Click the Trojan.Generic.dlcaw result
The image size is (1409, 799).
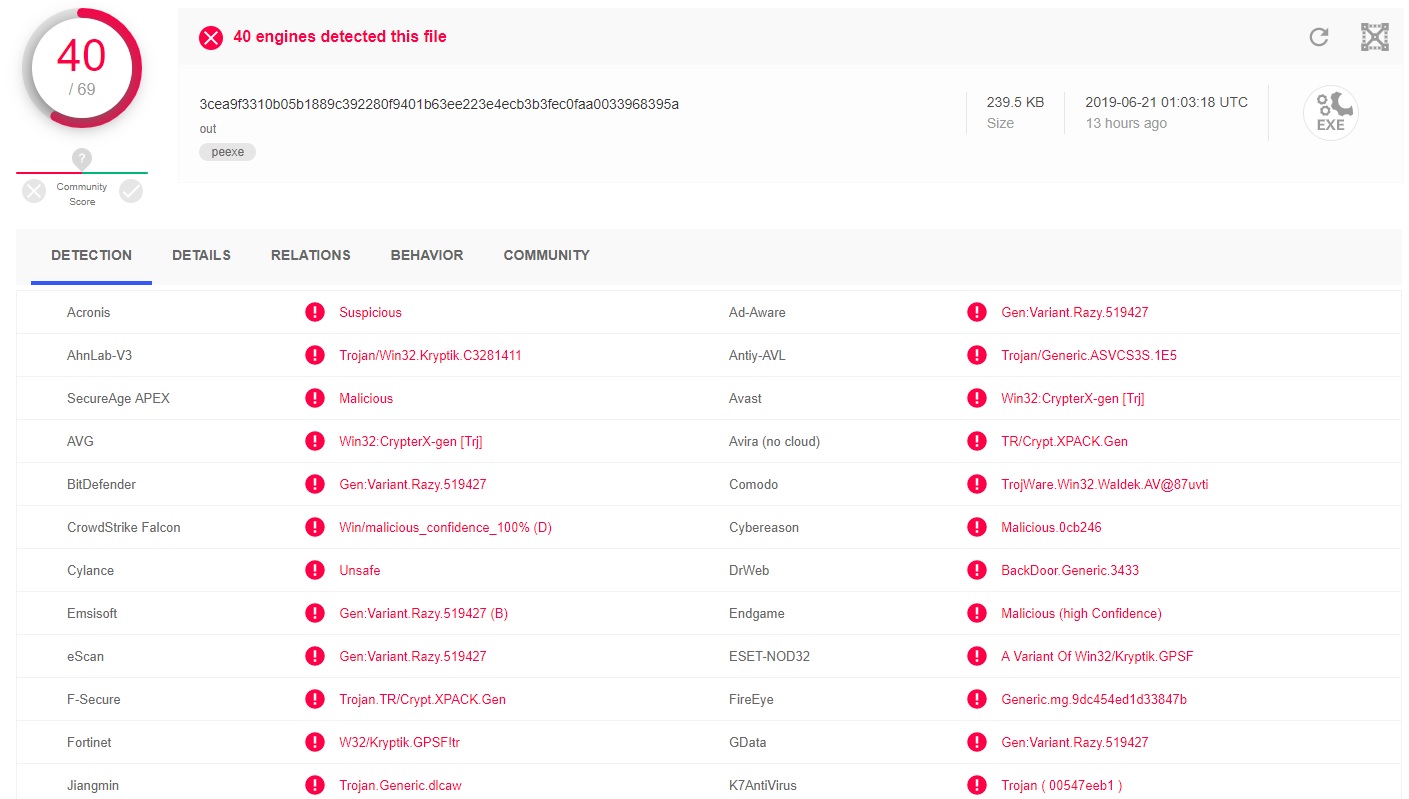pyautogui.click(x=400, y=785)
